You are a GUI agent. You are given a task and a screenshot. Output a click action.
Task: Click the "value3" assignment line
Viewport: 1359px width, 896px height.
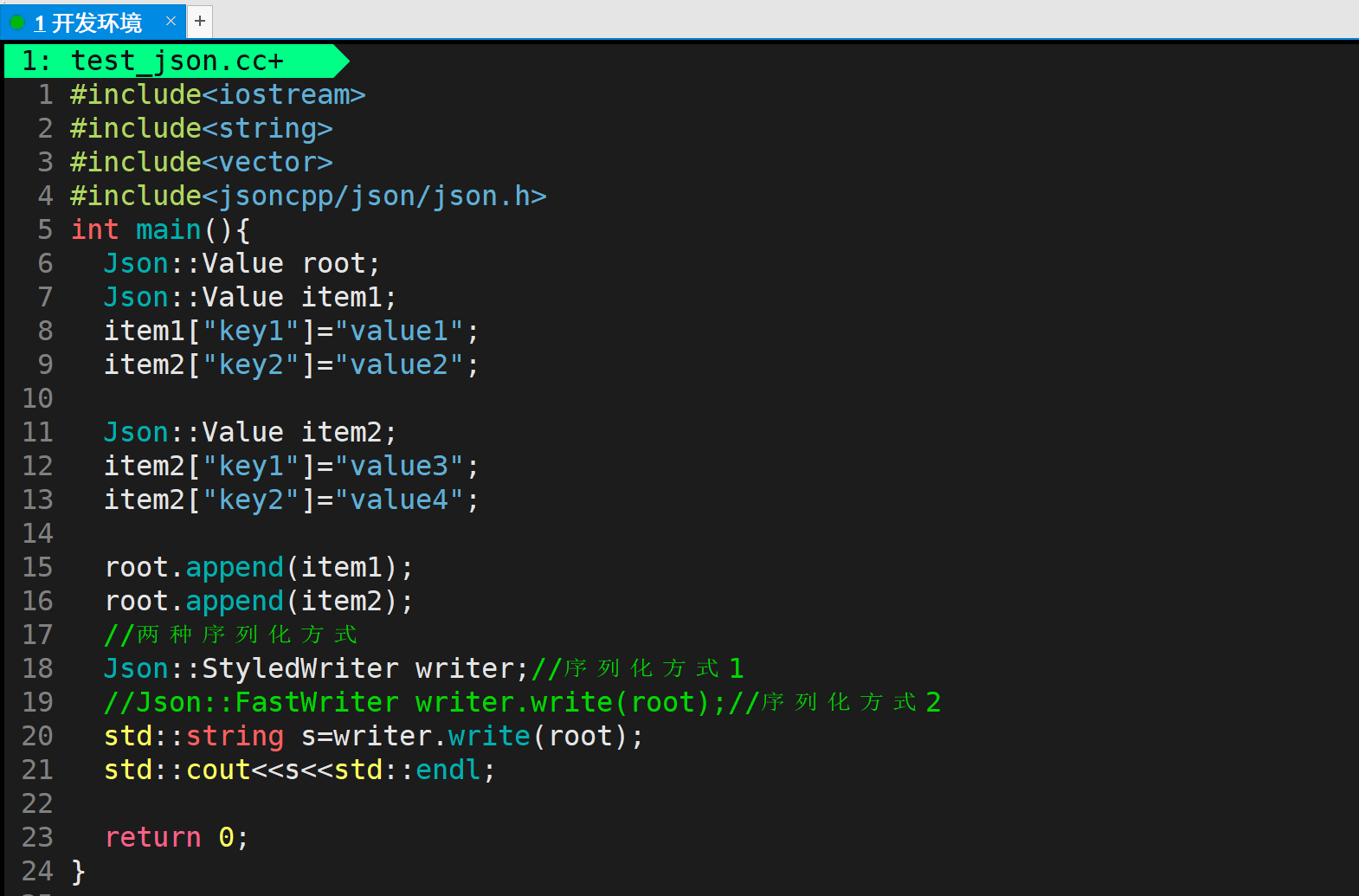pyautogui.click(x=291, y=466)
